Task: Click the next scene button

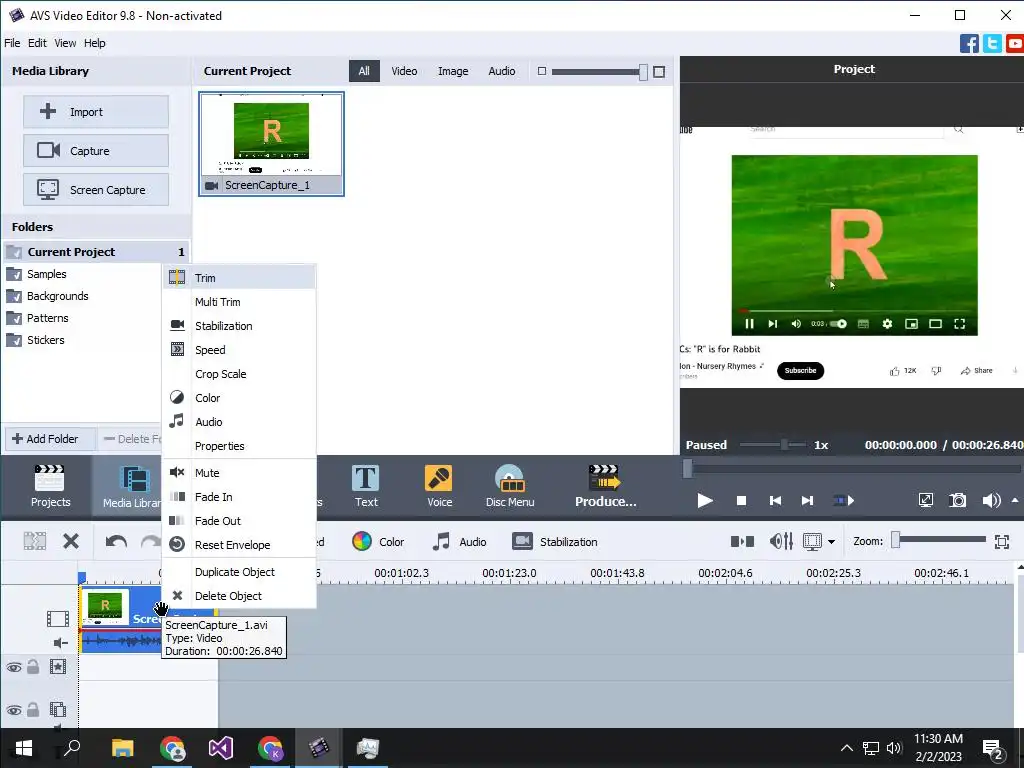Action: coord(844,501)
